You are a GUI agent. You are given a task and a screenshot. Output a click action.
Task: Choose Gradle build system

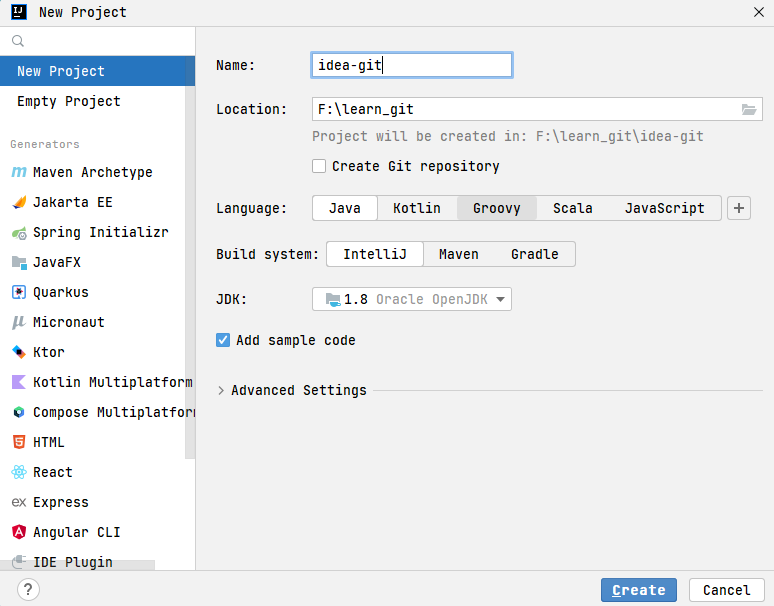[x=535, y=254]
